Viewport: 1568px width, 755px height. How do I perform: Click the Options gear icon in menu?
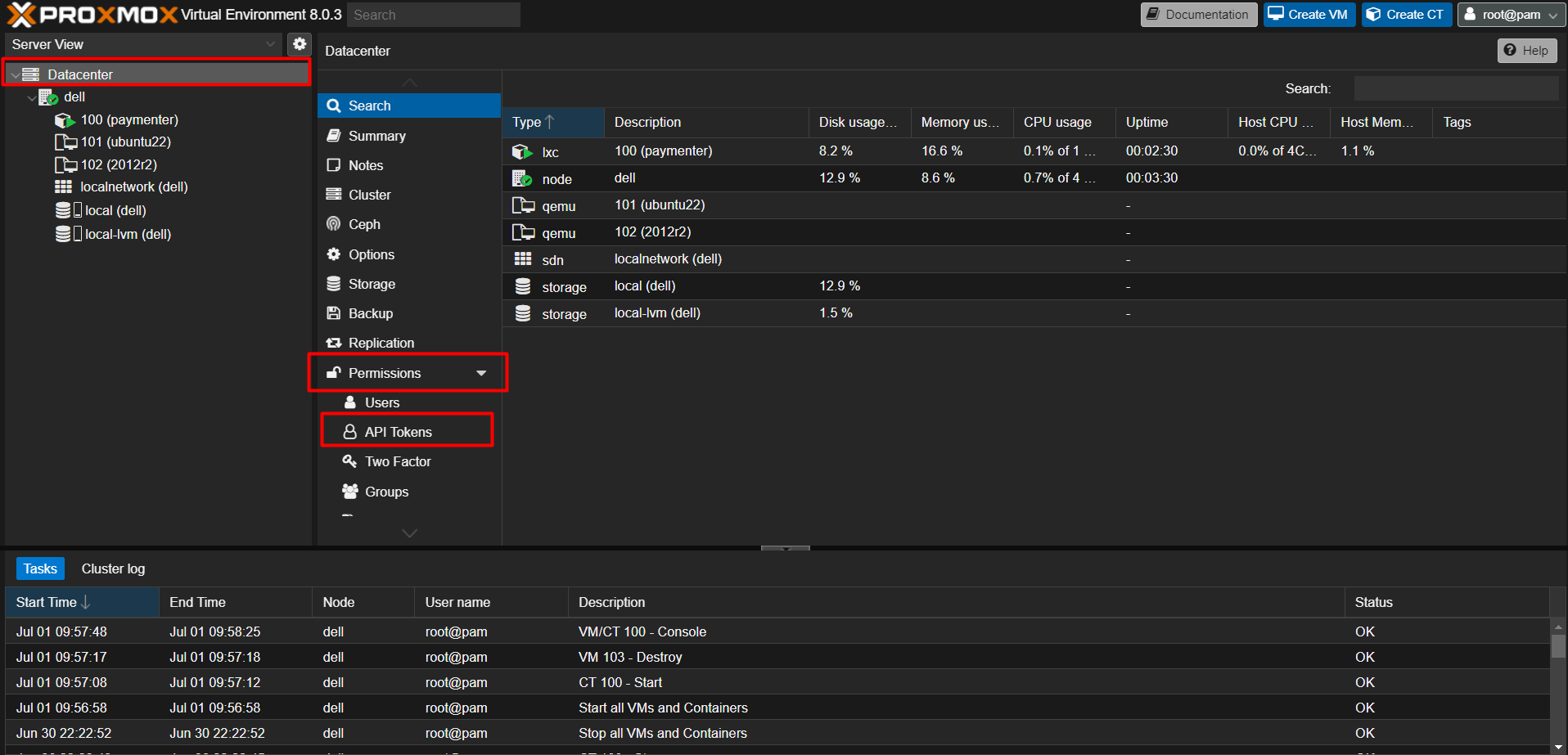click(x=333, y=254)
